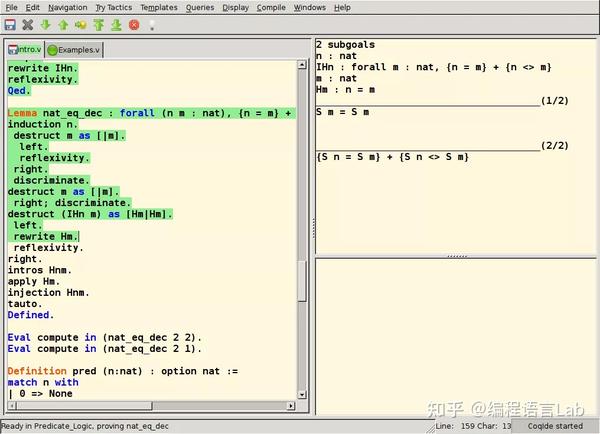
Task: Click the script editor scroll up arrow
Action: pyautogui.click(x=302, y=65)
